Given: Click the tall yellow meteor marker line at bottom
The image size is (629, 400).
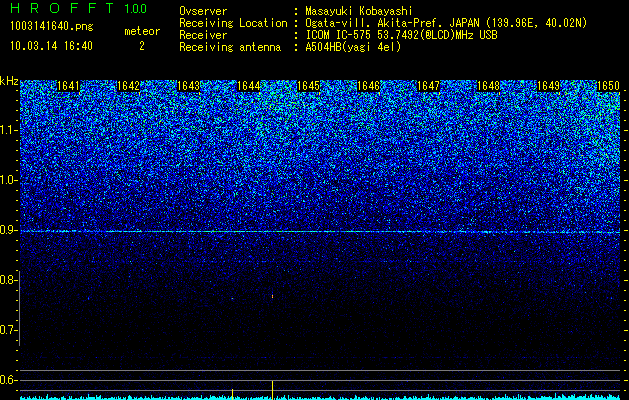Looking at the screenshot, I should 272,390.
